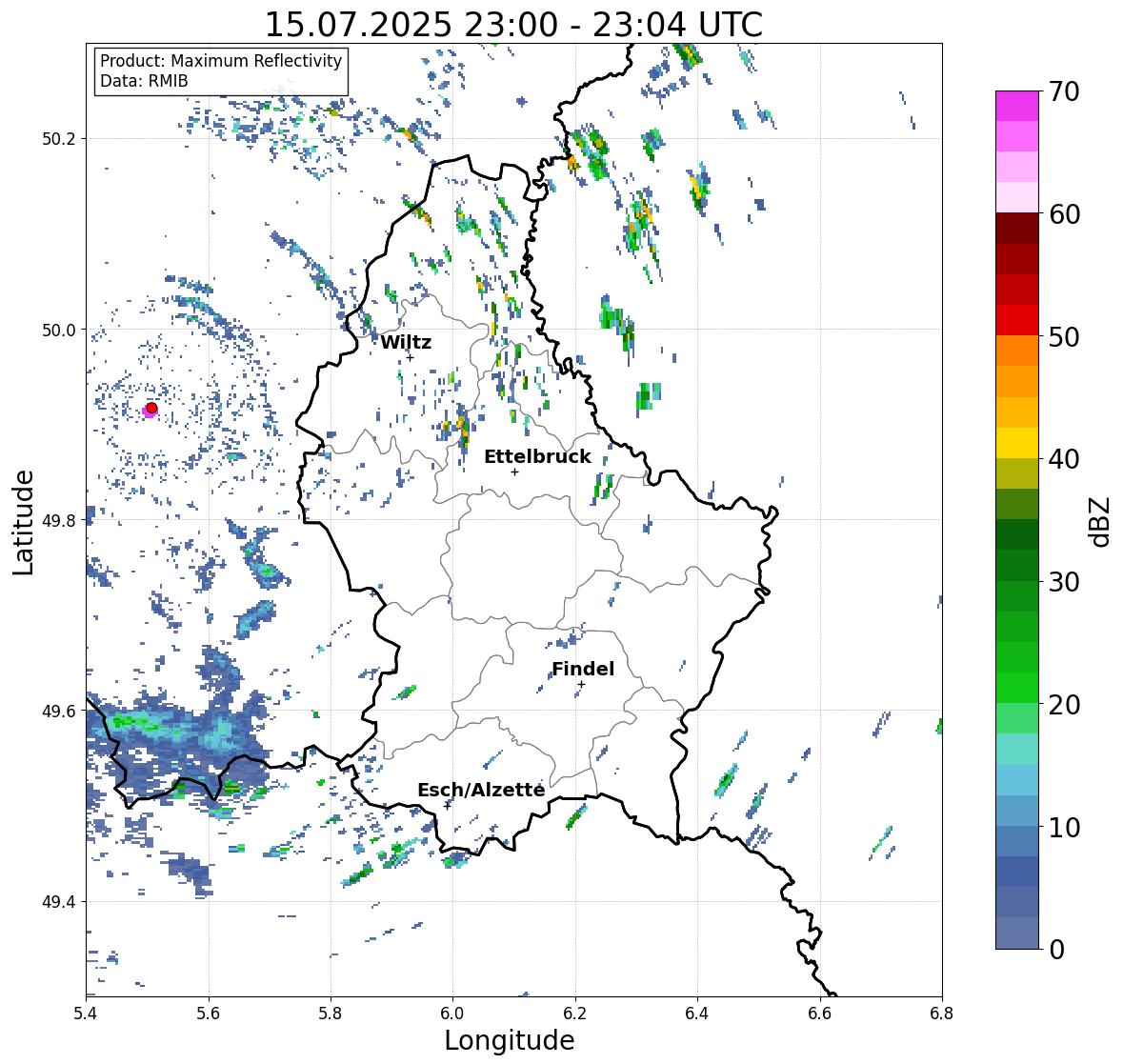Click the longitude tick label 6.6

coord(820,1013)
